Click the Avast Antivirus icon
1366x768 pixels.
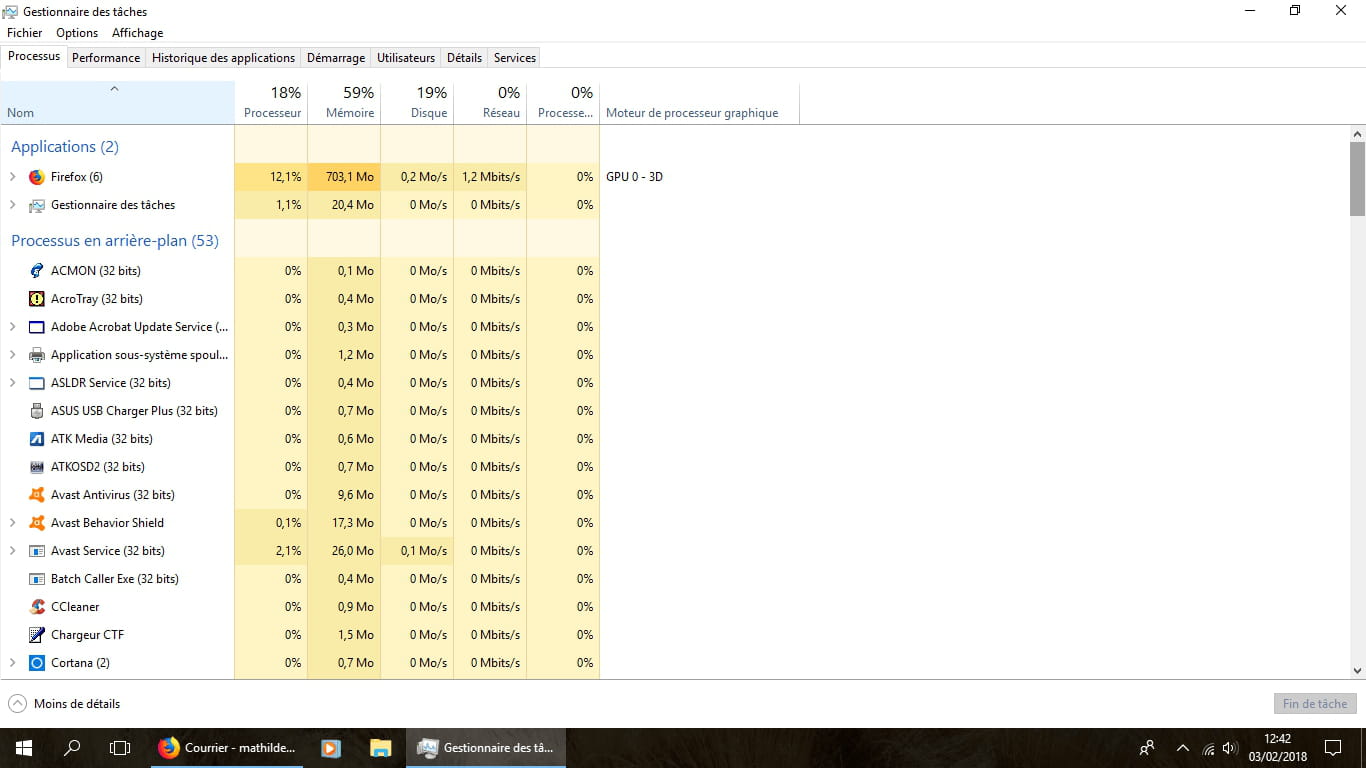37,495
